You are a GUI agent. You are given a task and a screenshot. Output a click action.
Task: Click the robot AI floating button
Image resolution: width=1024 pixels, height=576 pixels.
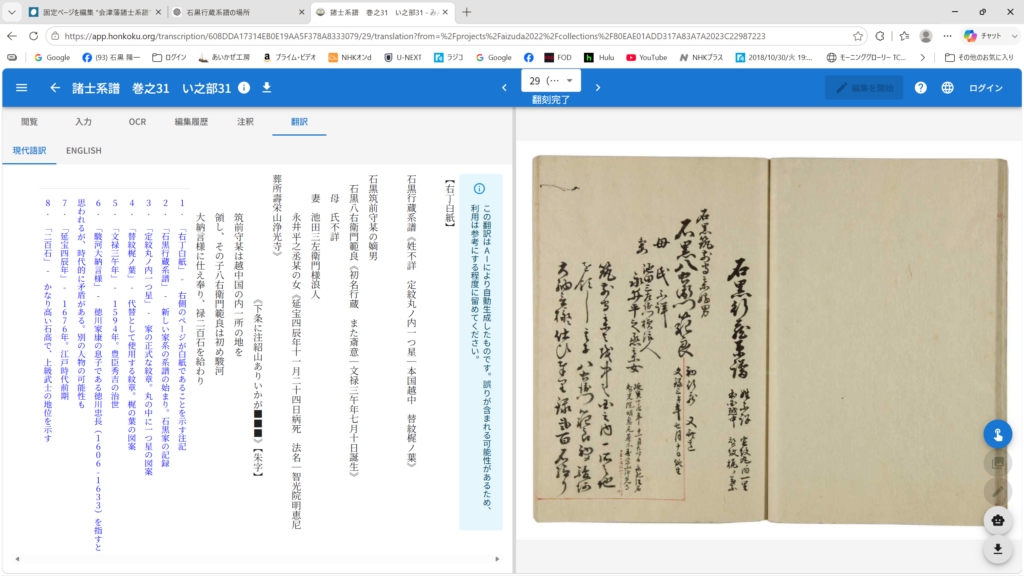click(997, 520)
